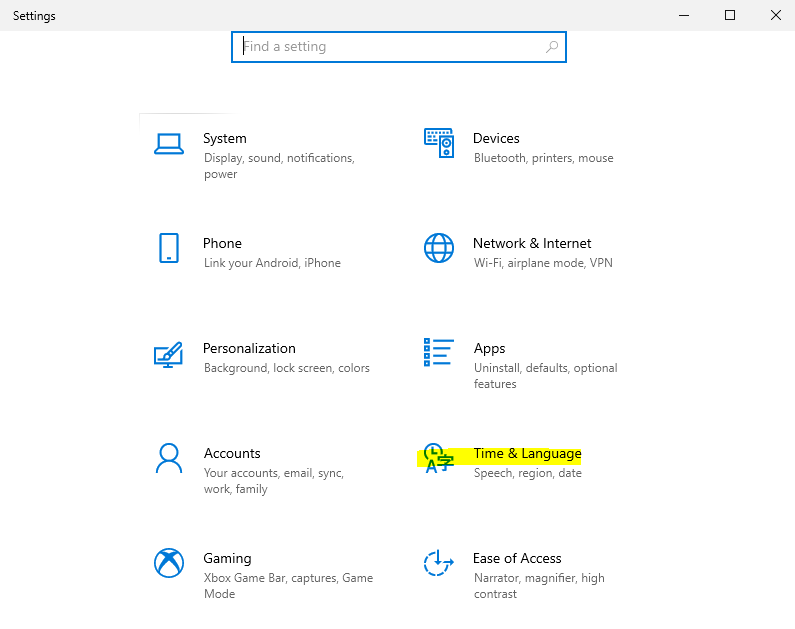This screenshot has width=795, height=629.
Task: Open the System settings label
Action: [224, 139]
